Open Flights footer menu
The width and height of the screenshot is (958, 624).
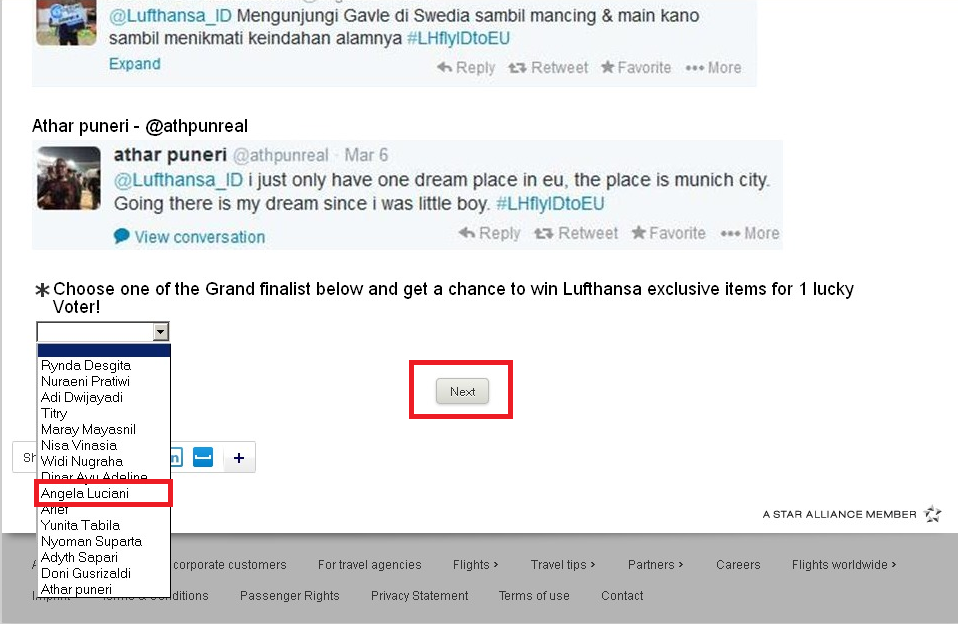(x=475, y=565)
